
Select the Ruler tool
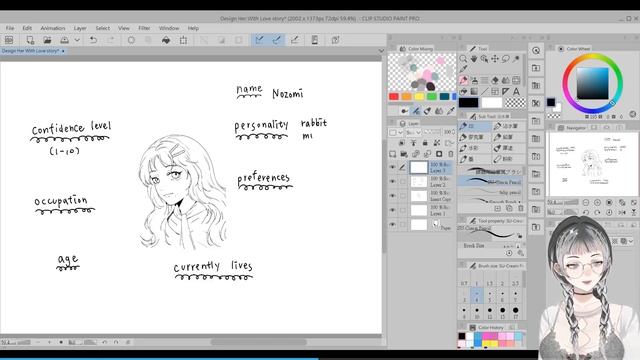506,91
